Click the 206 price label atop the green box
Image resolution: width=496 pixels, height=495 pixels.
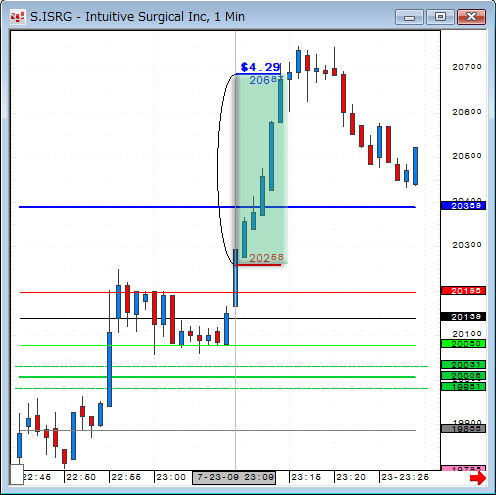266,80
